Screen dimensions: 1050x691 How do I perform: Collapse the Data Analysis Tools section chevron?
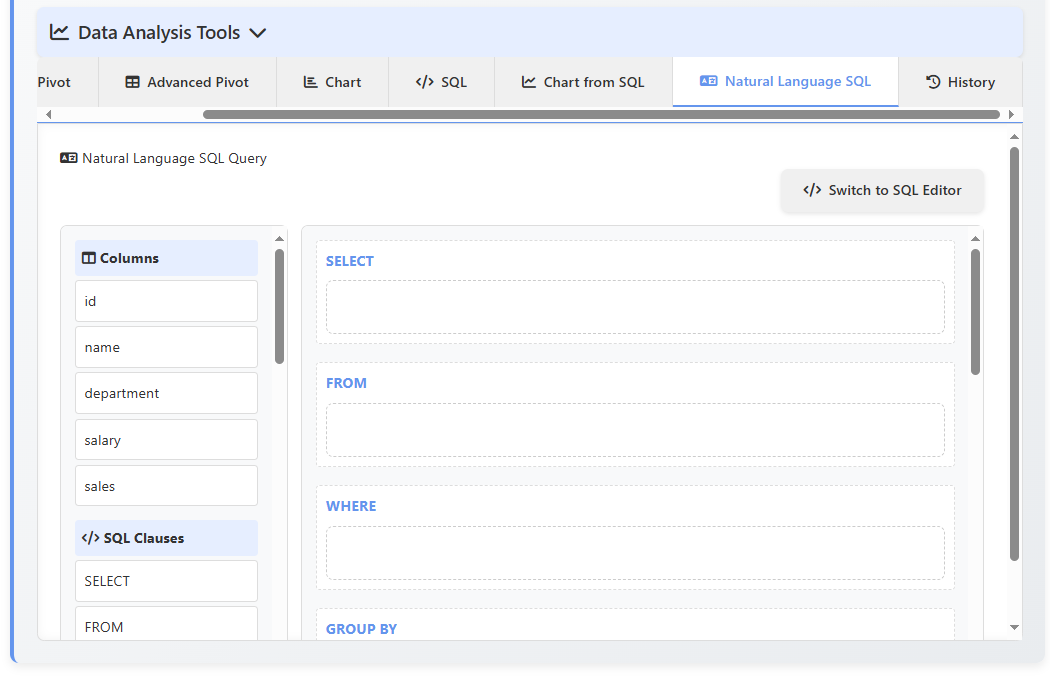coord(257,32)
